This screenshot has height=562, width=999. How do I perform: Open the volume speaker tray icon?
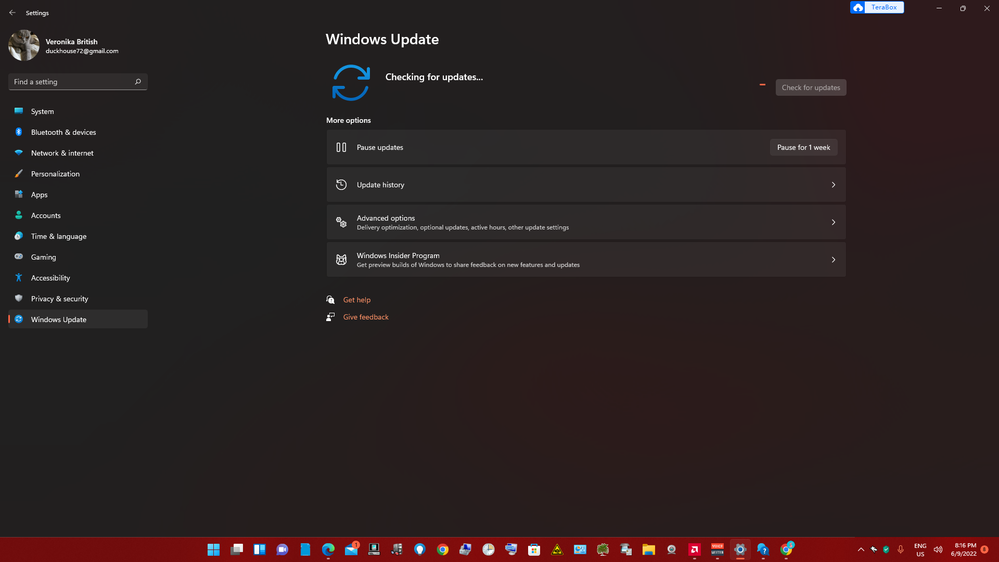click(938, 549)
